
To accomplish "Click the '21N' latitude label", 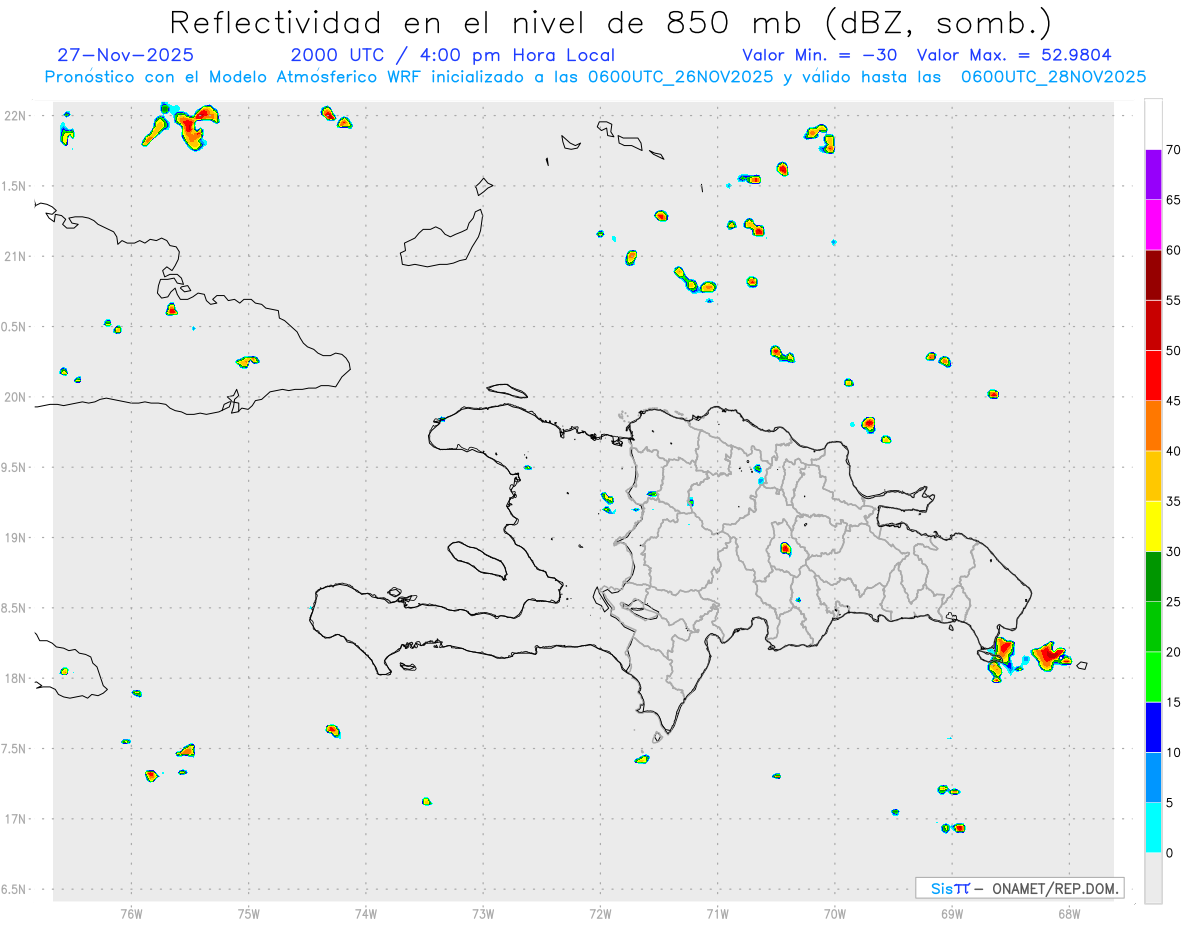I will pyautogui.click(x=16, y=257).
